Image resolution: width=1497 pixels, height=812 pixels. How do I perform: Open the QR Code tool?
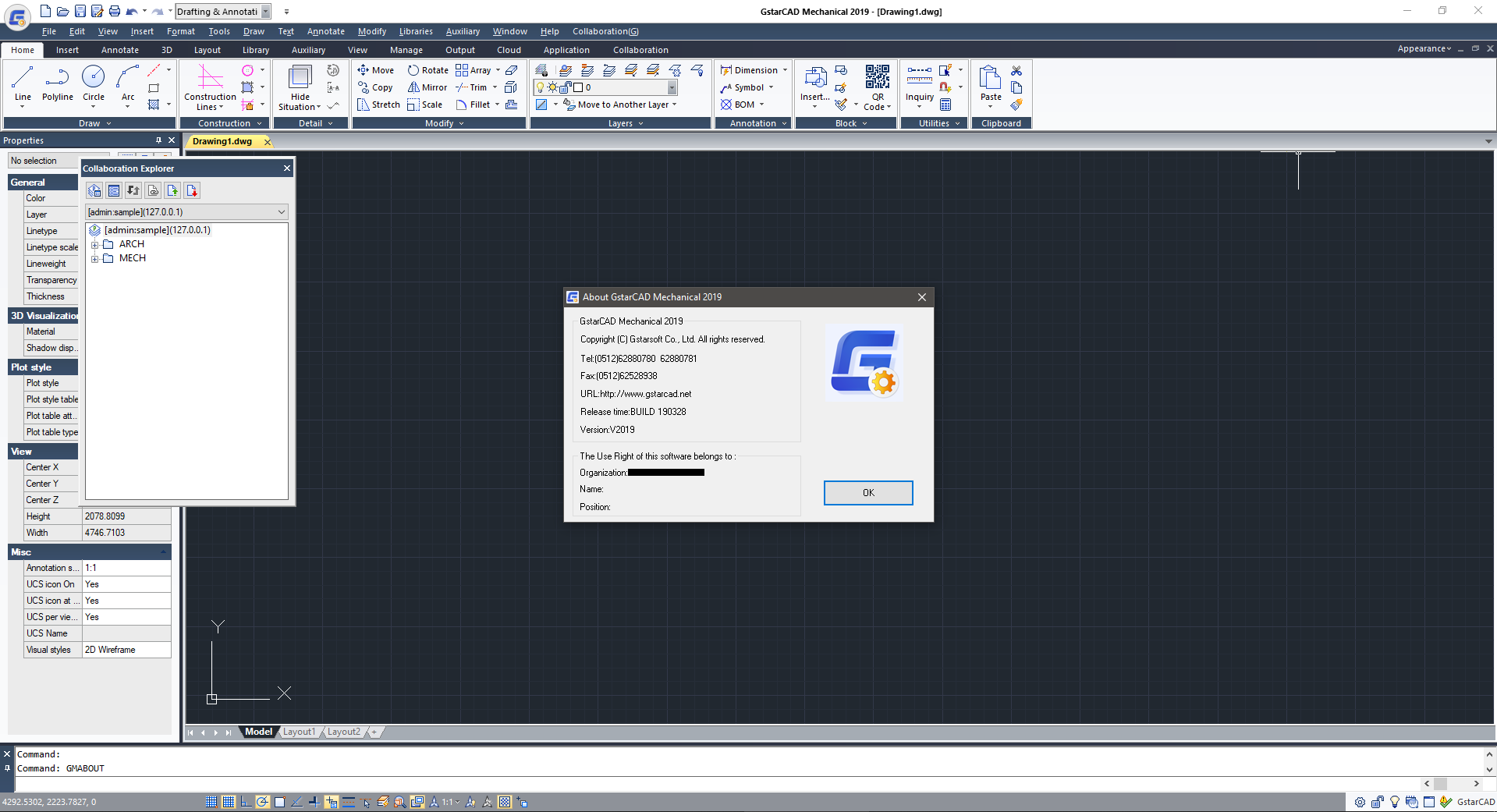878,87
